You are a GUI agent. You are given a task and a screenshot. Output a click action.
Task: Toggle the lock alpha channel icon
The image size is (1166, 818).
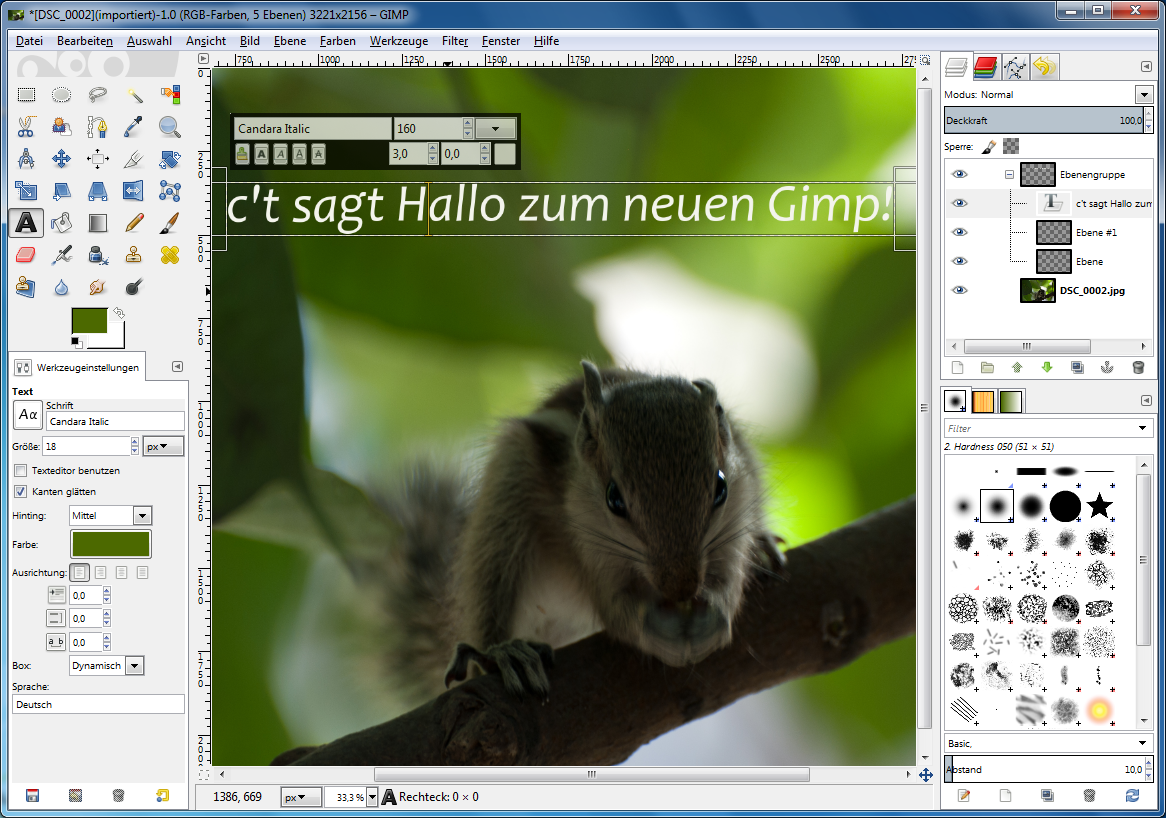click(x=1011, y=146)
